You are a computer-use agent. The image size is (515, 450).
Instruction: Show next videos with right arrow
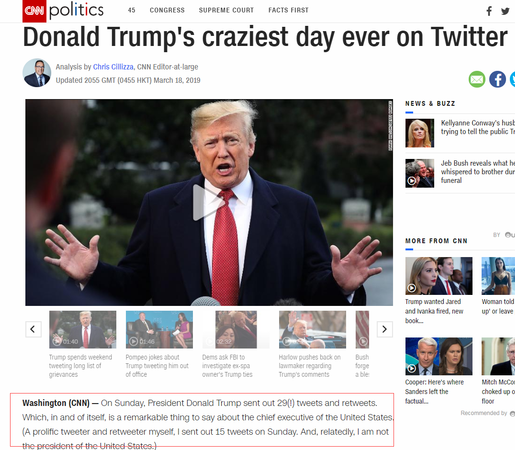(384, 329)
